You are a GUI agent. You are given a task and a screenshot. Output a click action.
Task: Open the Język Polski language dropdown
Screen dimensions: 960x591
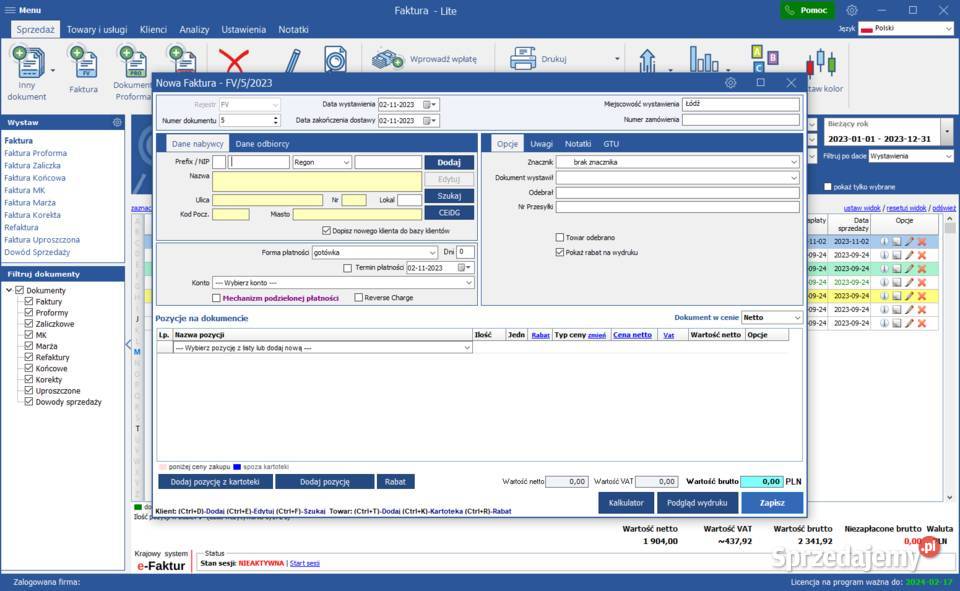coord(906,29)
